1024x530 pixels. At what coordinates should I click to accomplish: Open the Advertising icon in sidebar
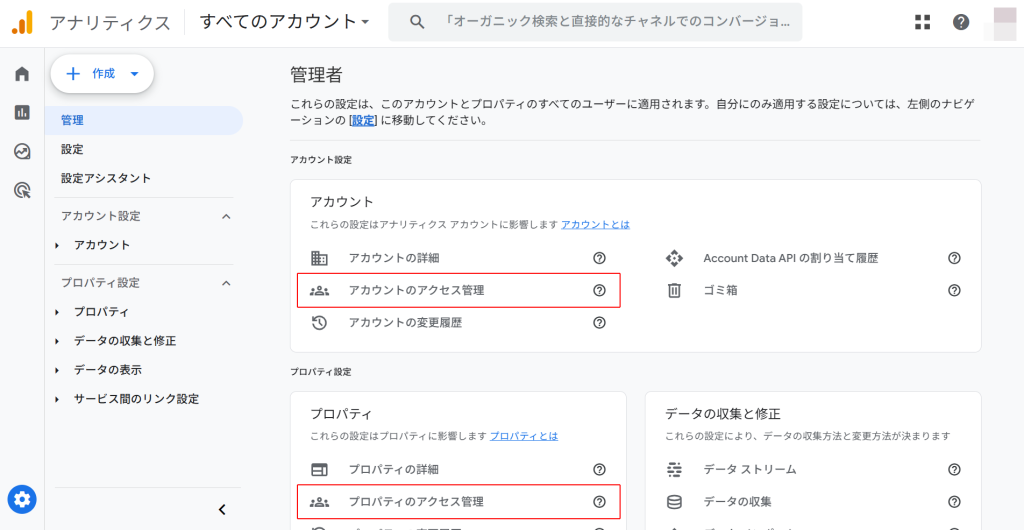pos(22,190)
